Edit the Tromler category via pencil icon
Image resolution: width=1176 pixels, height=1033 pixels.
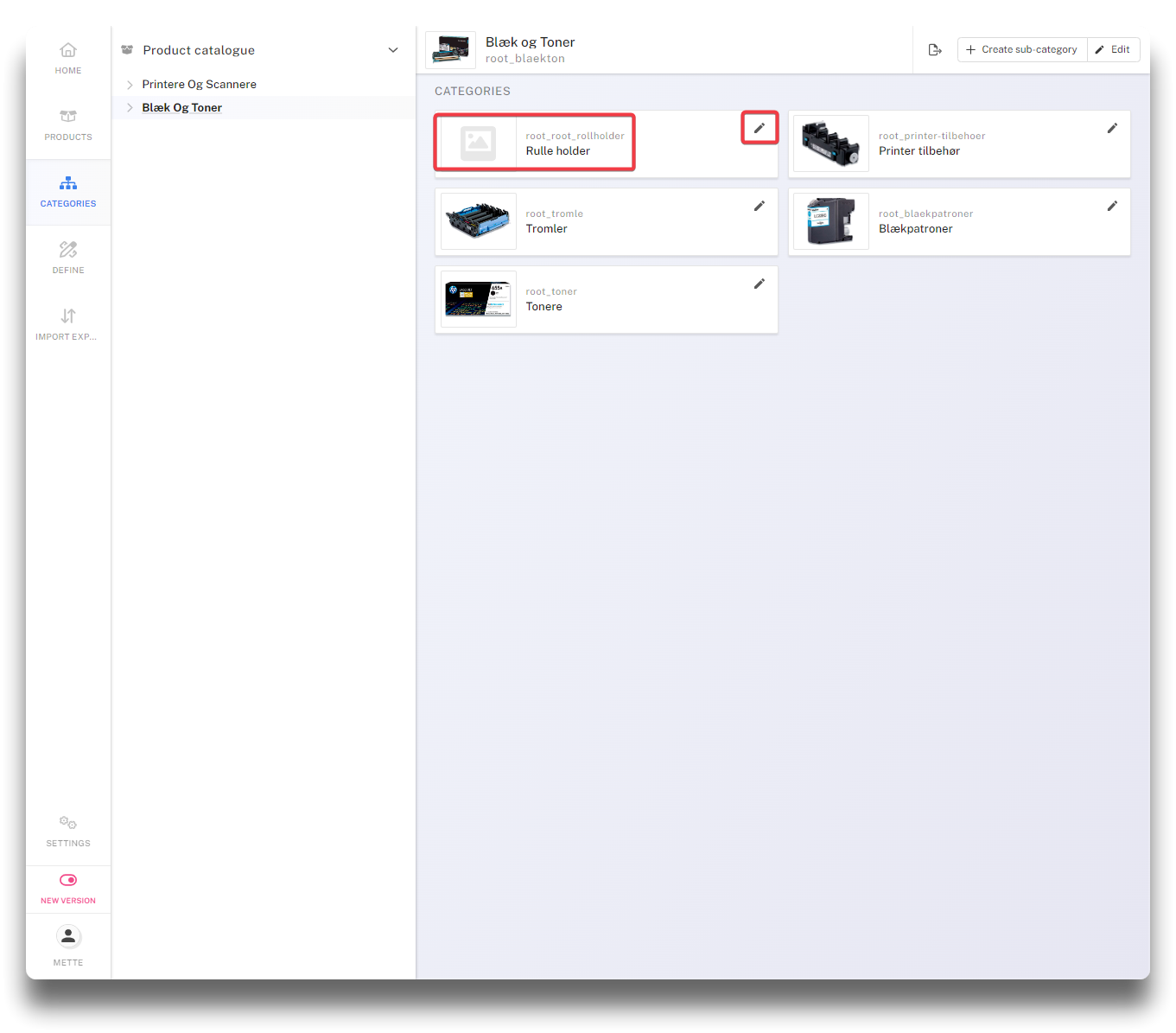click(x=760, y=206)
